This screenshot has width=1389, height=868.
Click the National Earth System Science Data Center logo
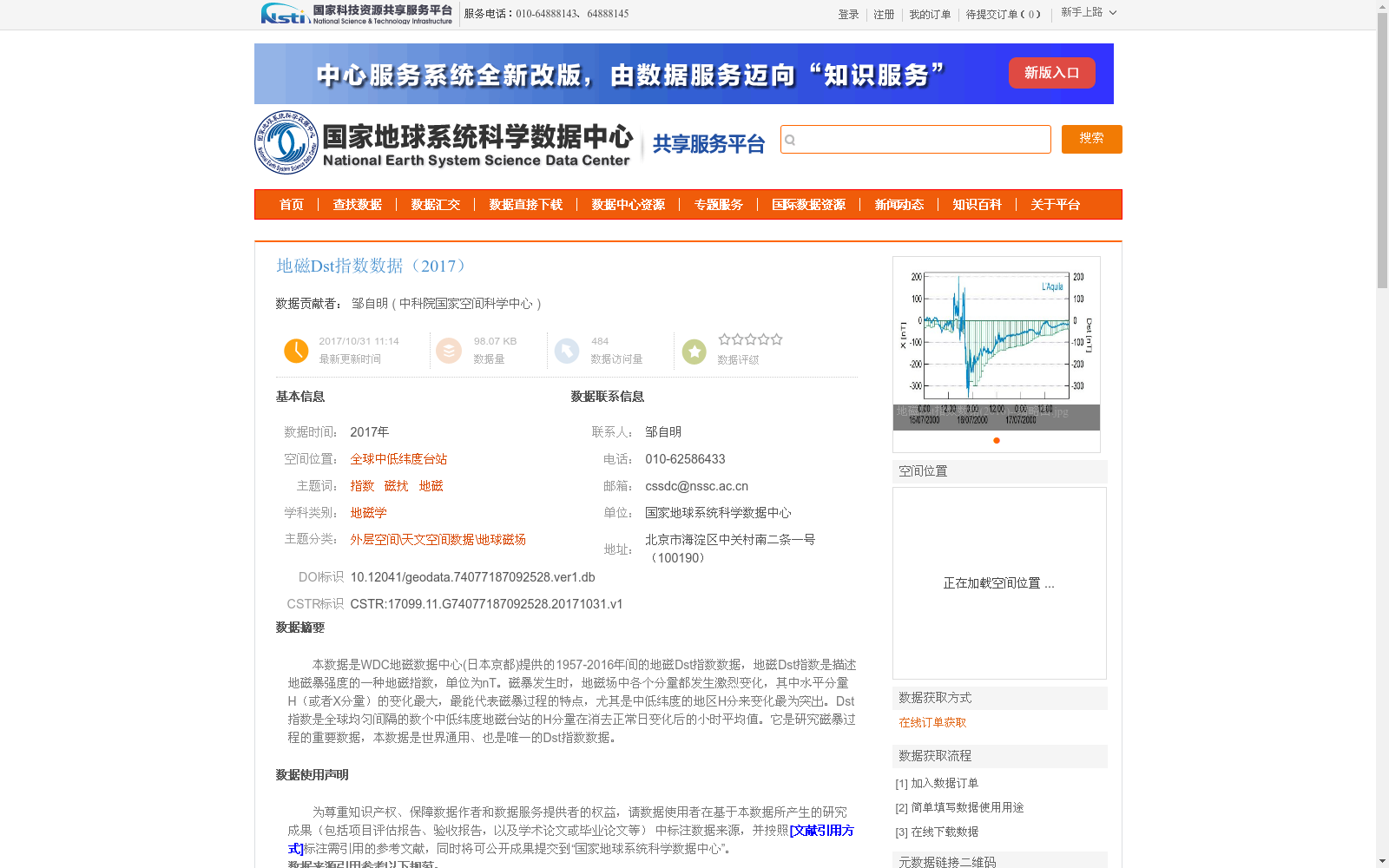click(444, 142)
